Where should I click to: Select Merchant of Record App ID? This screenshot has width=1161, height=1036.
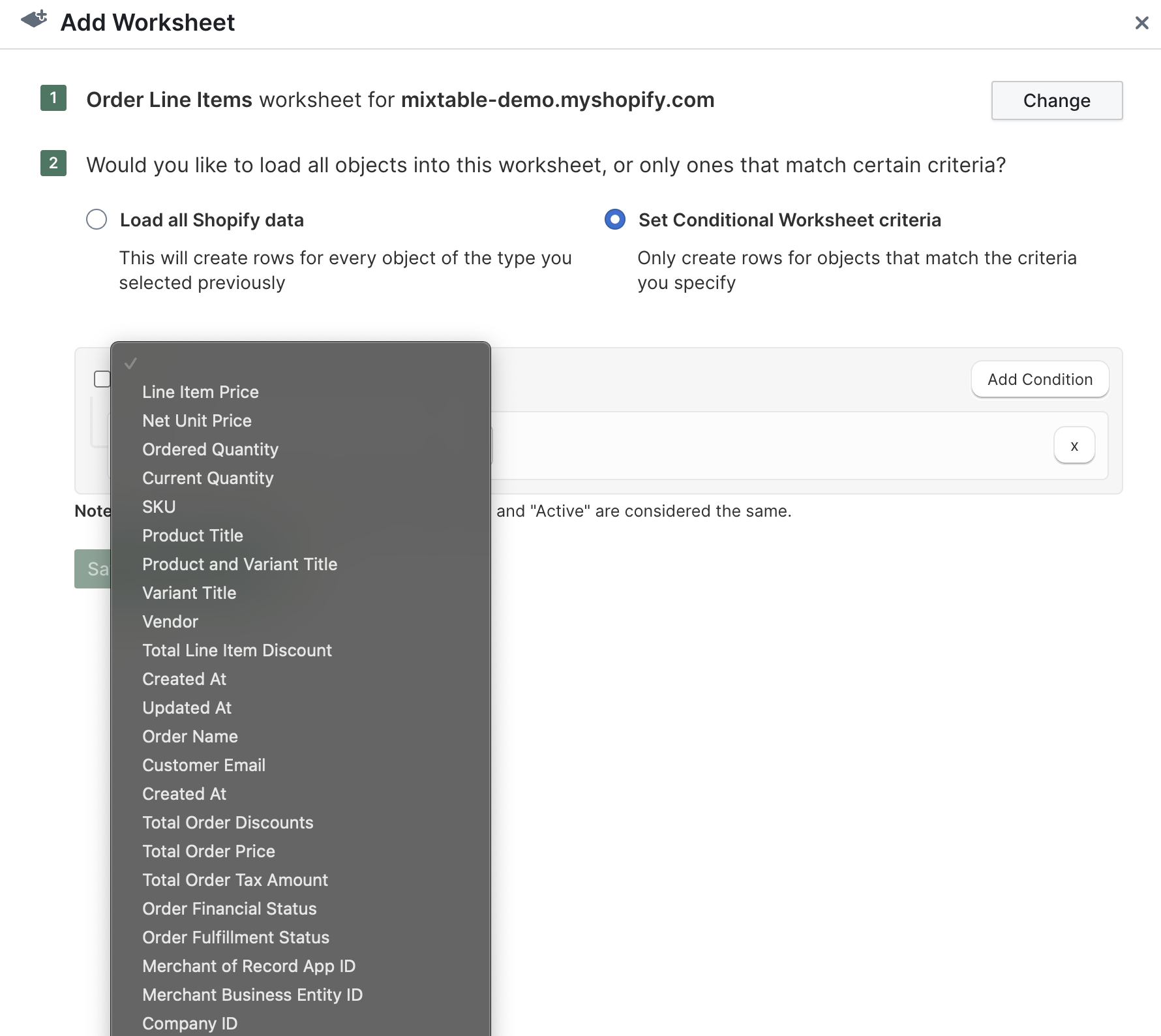tap(249, 966)
